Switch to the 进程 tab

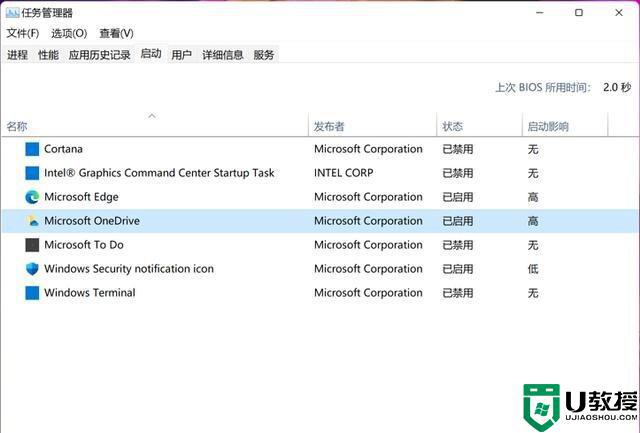(x=17, y=55)
